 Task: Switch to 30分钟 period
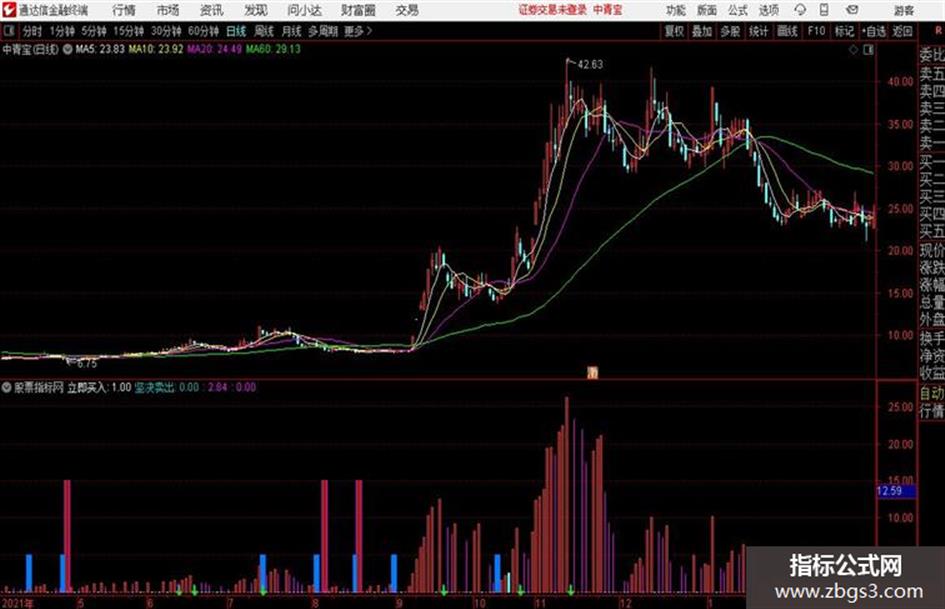tap(166, 31)
